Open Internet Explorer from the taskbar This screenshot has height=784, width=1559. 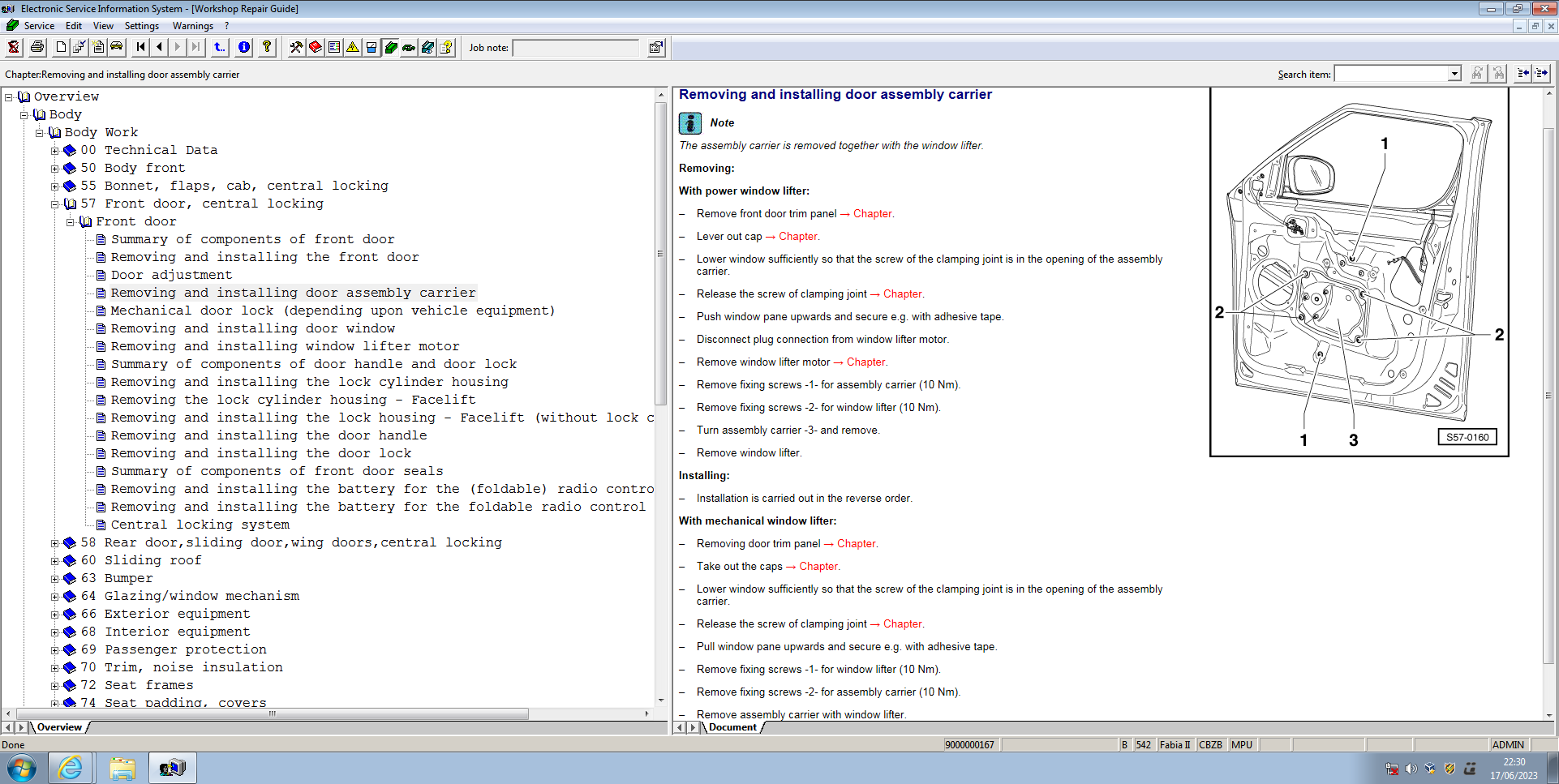point(71,767)
